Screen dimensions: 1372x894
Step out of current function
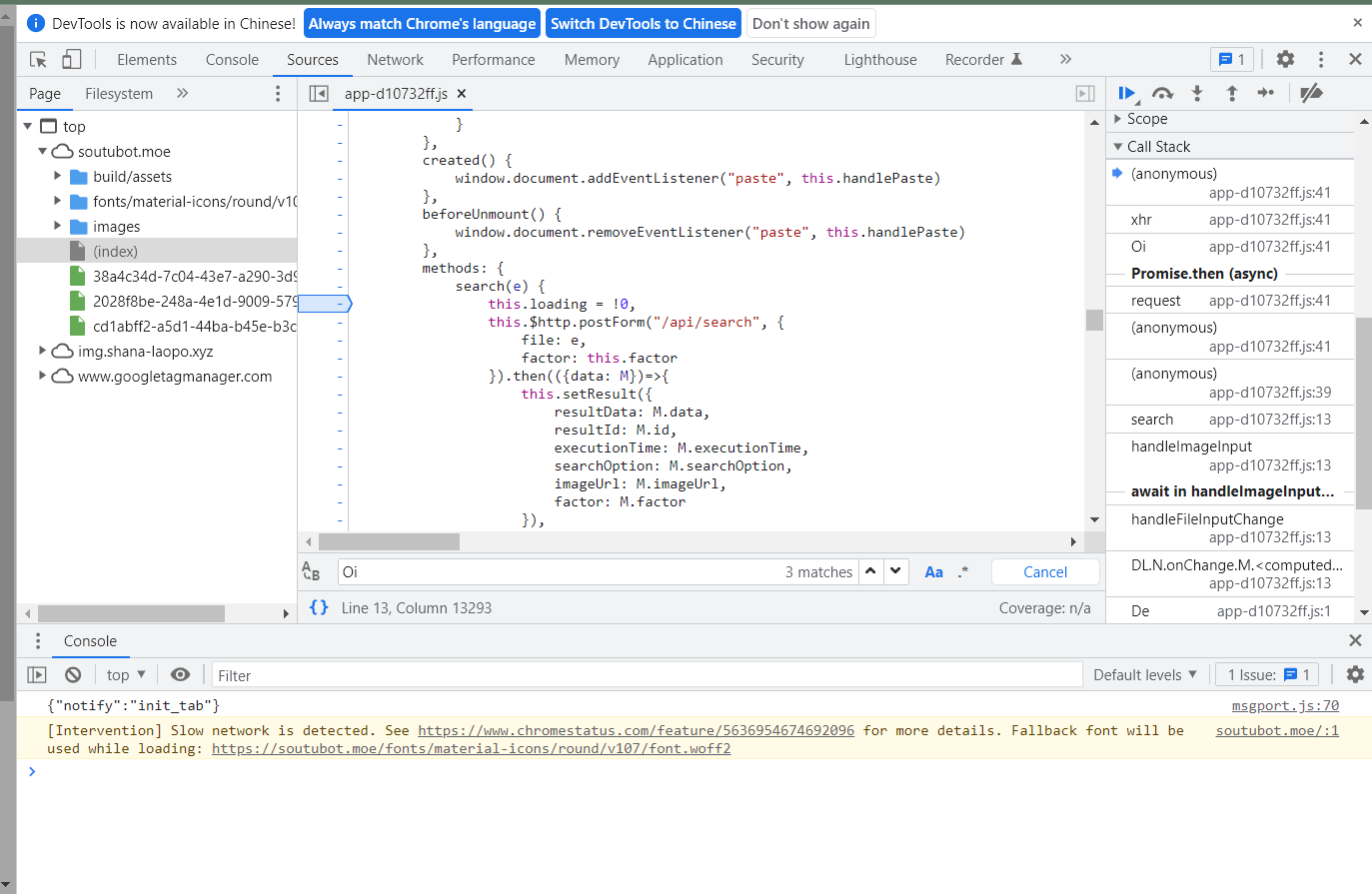tap(1232, 94)
